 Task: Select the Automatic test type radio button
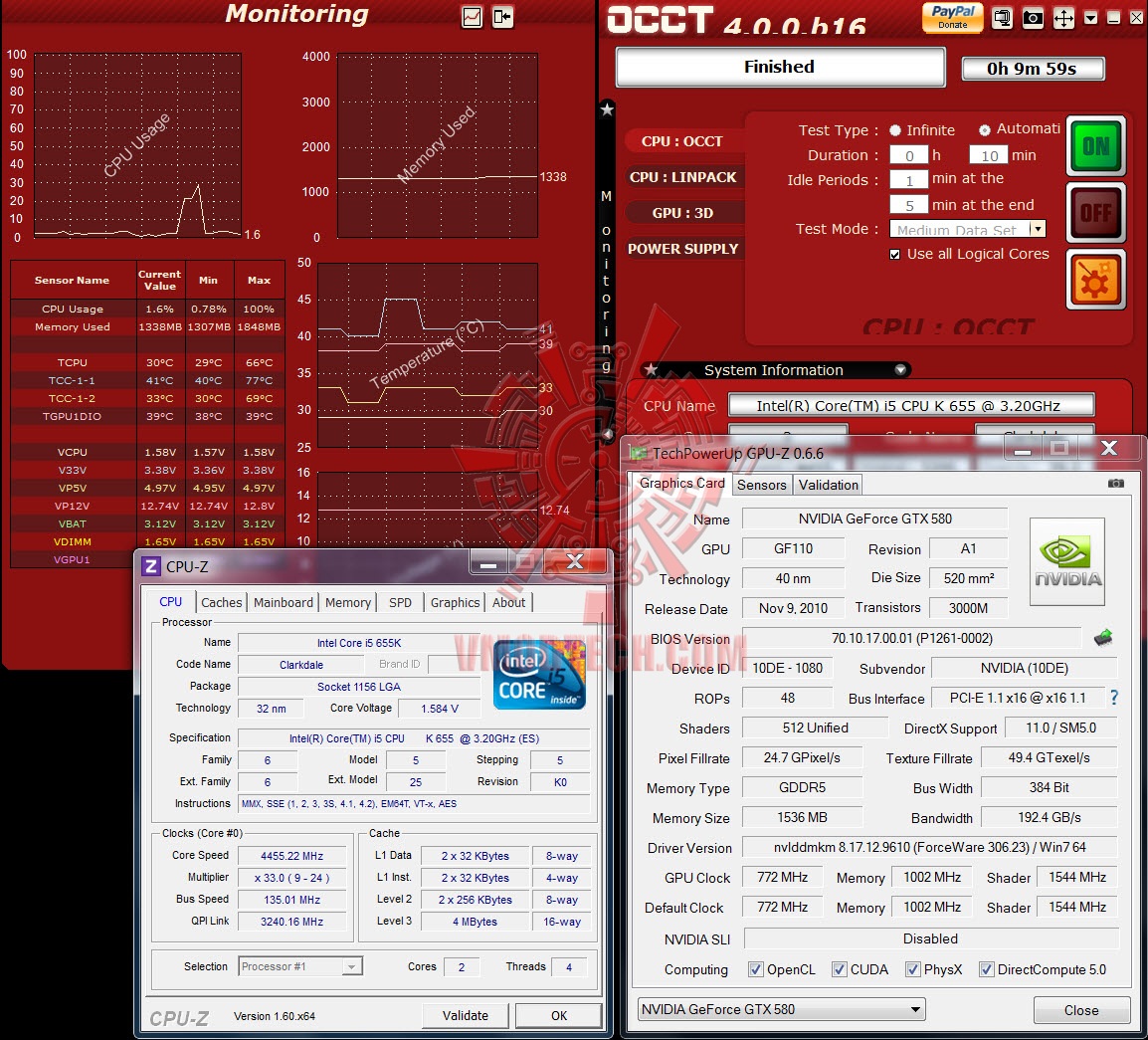985,130
